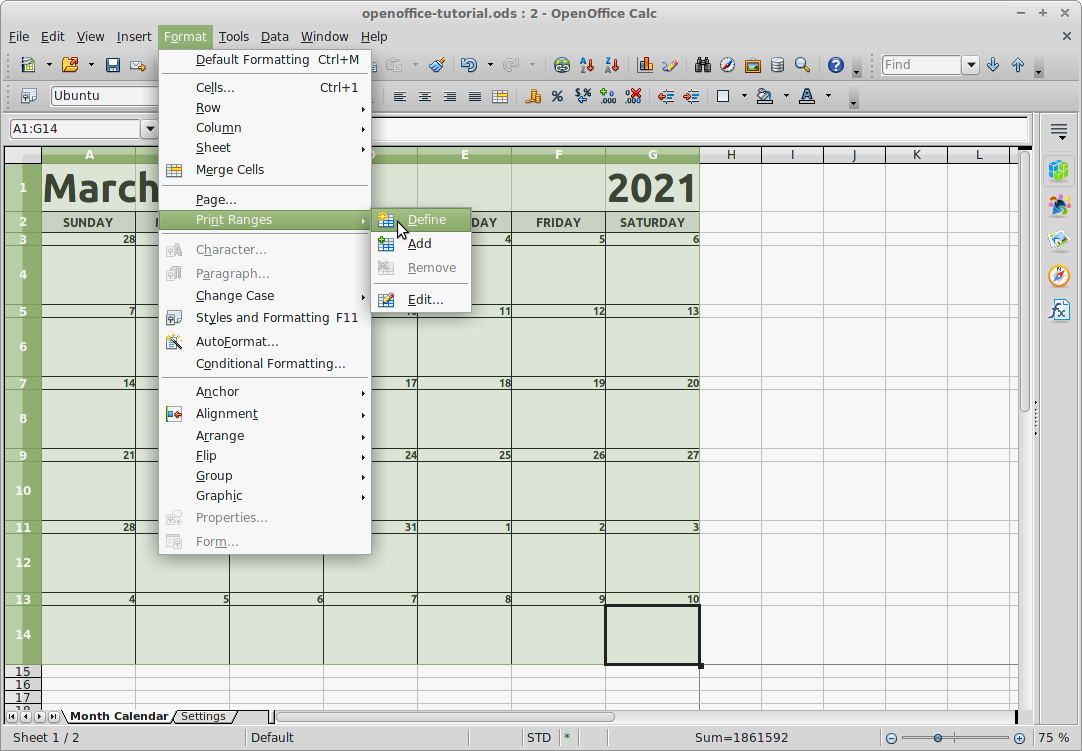Image resolution: width=1082 pixels, height=751 pixels.
Task: Toggle justified alignment in the toolbar
Action: 473,96
